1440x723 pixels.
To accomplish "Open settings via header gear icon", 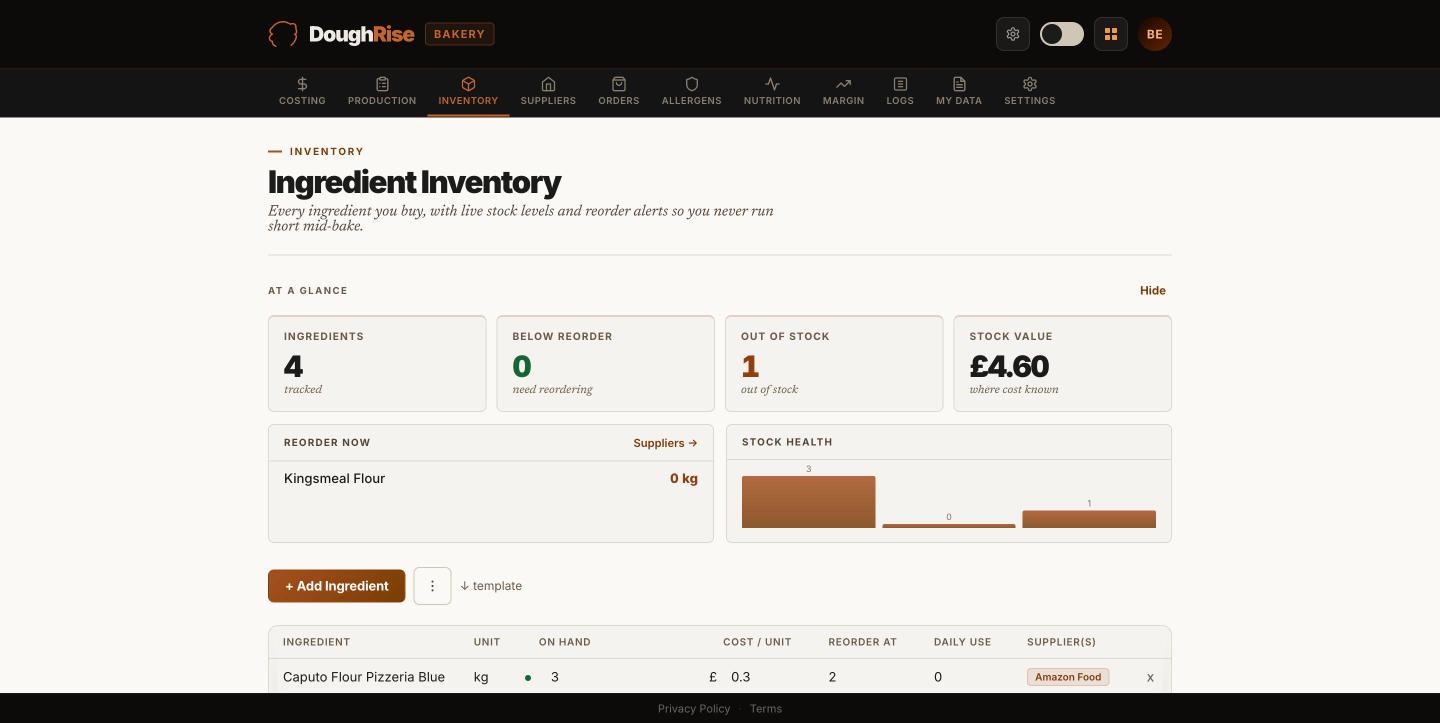I will (x=1013, y=34).
